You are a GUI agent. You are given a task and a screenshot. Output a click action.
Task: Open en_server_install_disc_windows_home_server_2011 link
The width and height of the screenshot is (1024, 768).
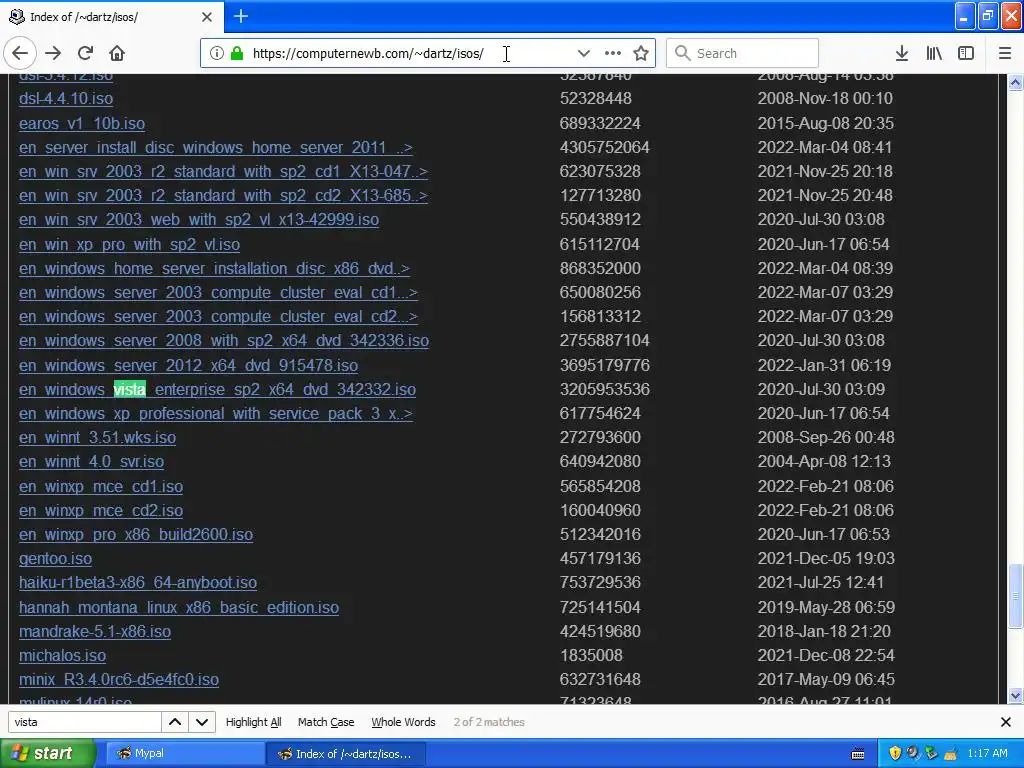pyautogui.click(x=216, y=148)
